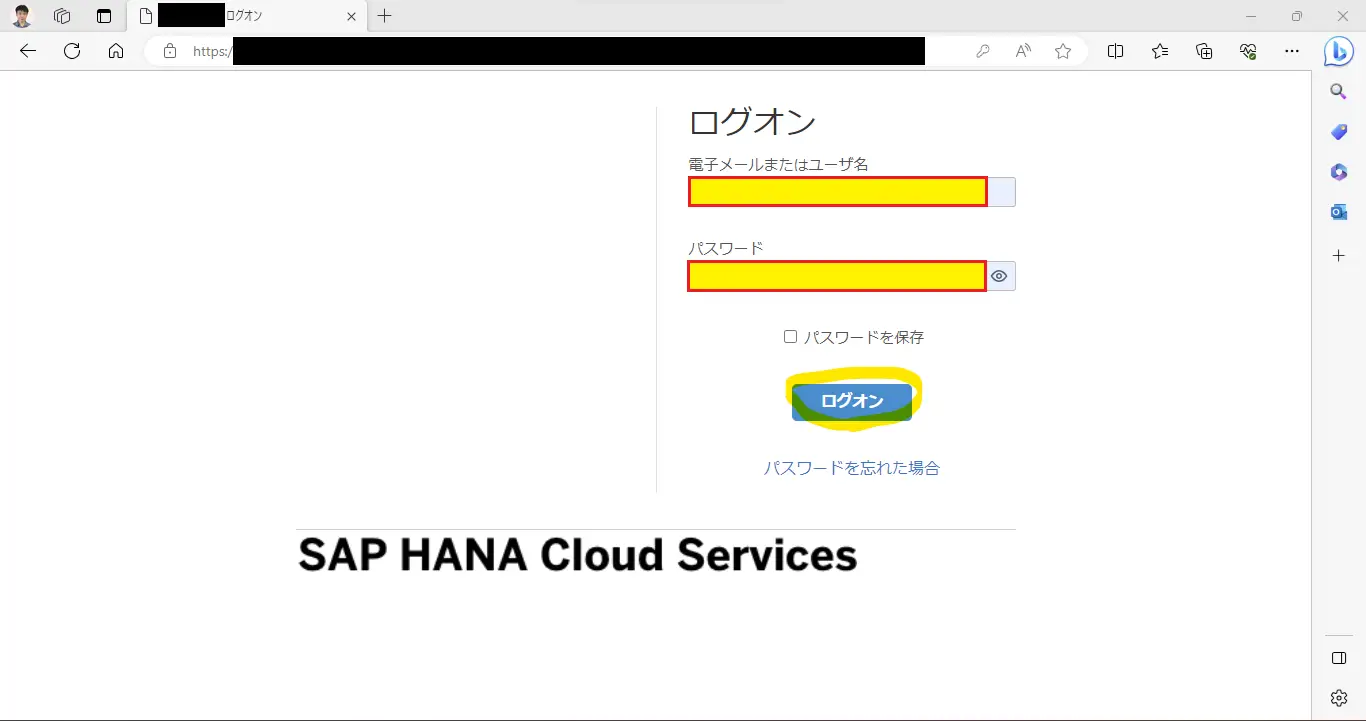Open Browser essentials heart icon

coord(1248,51)
